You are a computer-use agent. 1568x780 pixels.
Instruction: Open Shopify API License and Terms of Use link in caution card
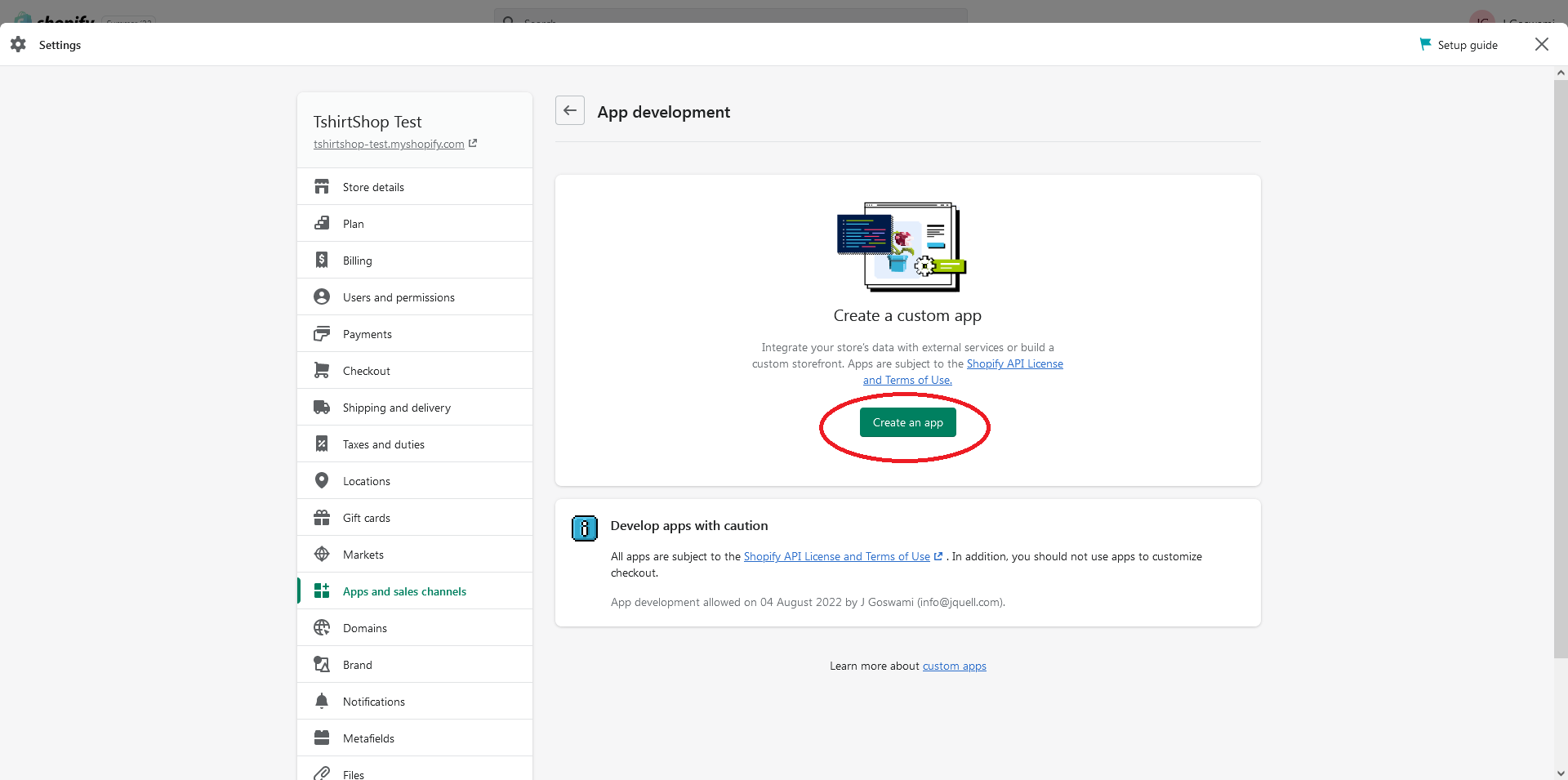837,556
